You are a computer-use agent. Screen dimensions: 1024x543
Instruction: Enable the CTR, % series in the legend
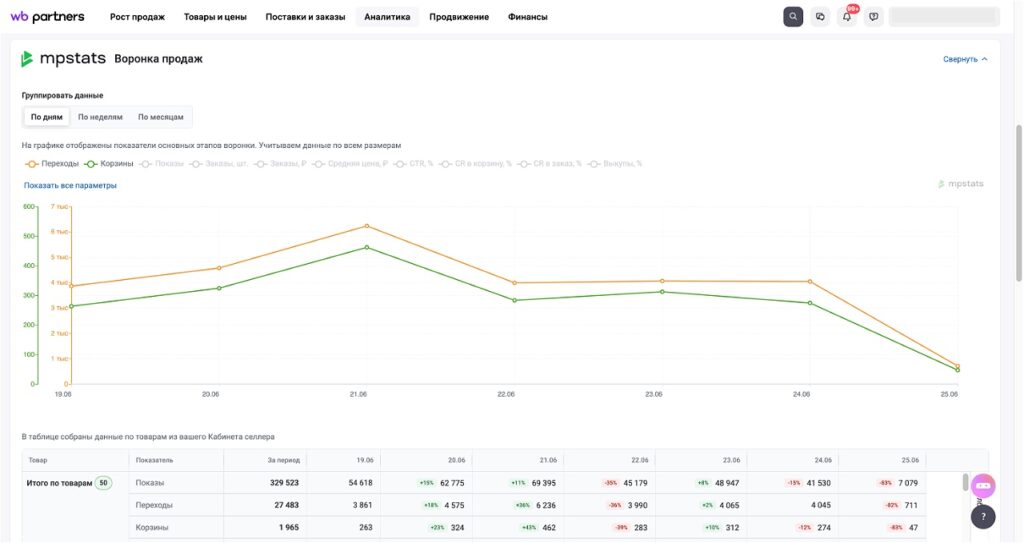pyautogui.click(x=413, y=163)
